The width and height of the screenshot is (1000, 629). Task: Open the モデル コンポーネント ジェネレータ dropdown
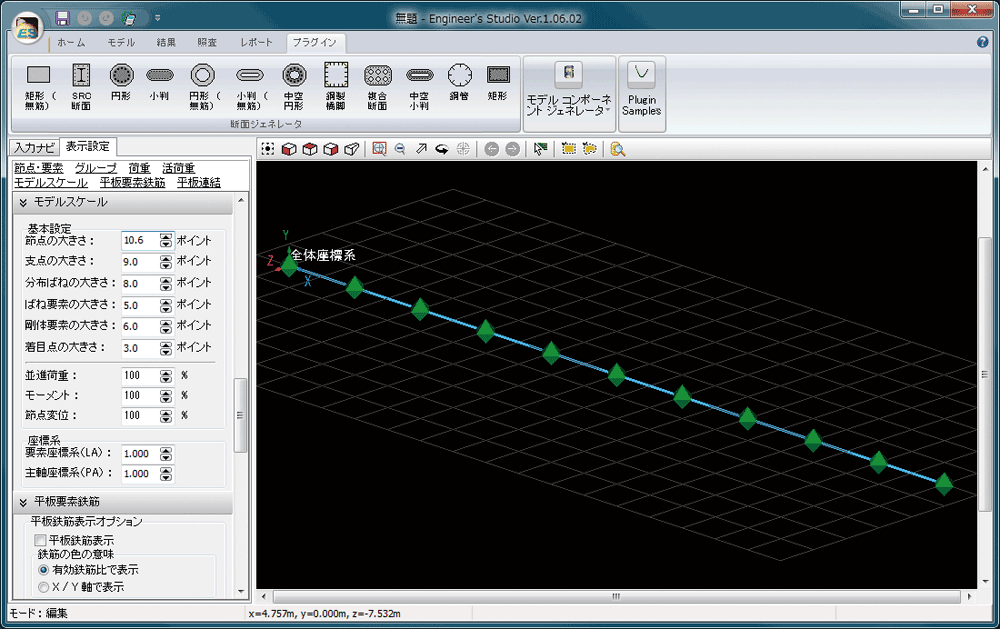tap(569, 92)
